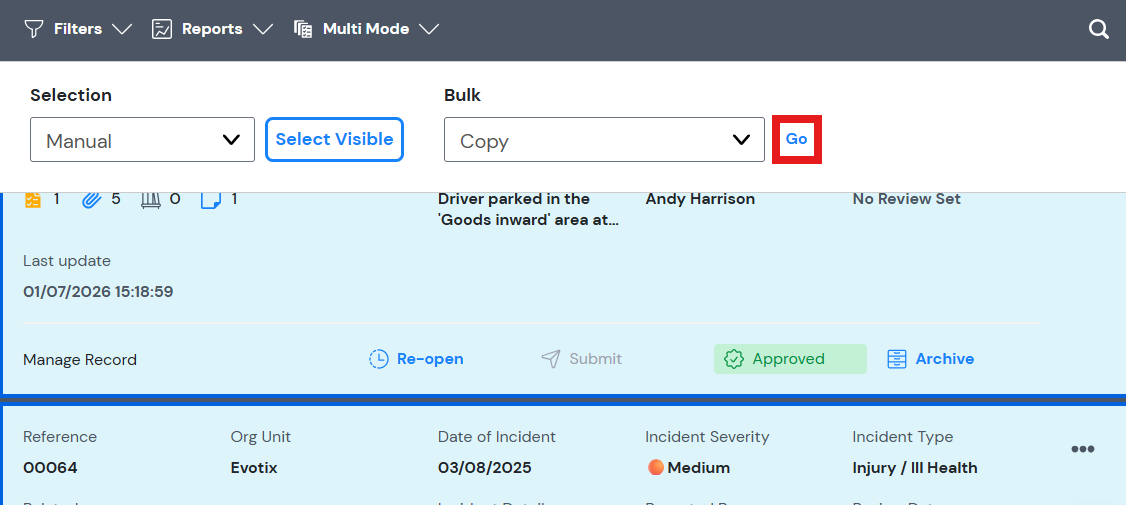The width and height of the screenshot is (1126, 505).
Task: Click the Archive cabinet icon
Action: (x=896, y=359)
